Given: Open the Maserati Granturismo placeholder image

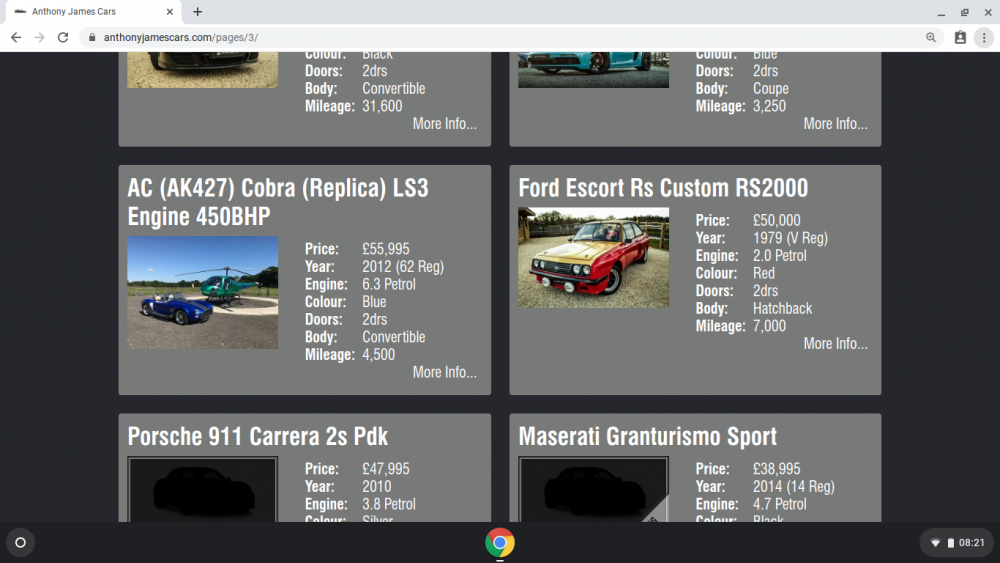Looking at the screenshot, I should [593, 490].
